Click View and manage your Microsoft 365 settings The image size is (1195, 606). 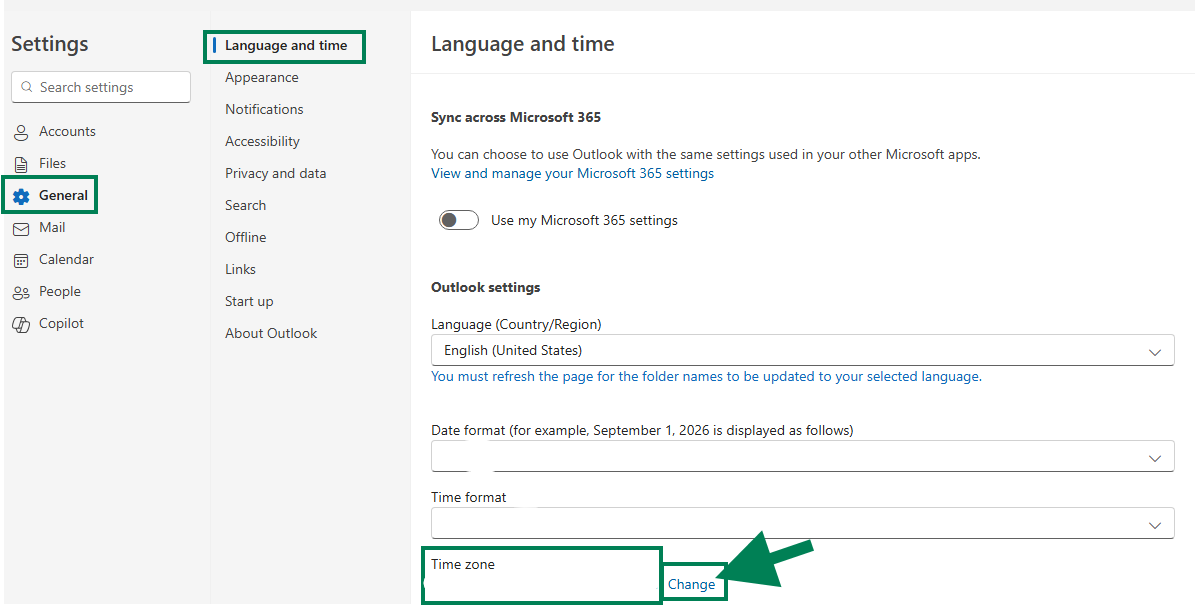click(x=572, y=173)
